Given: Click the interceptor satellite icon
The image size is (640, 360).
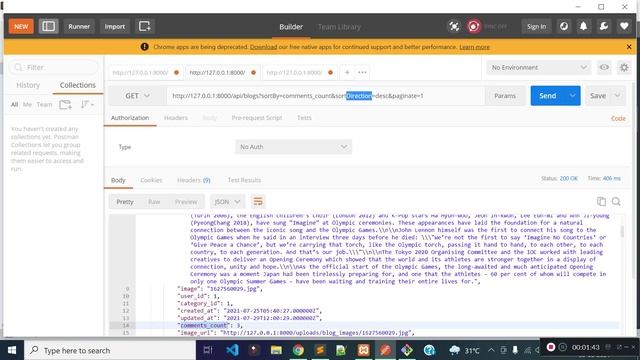Looking at the screenshot, I should pos(454,27).
